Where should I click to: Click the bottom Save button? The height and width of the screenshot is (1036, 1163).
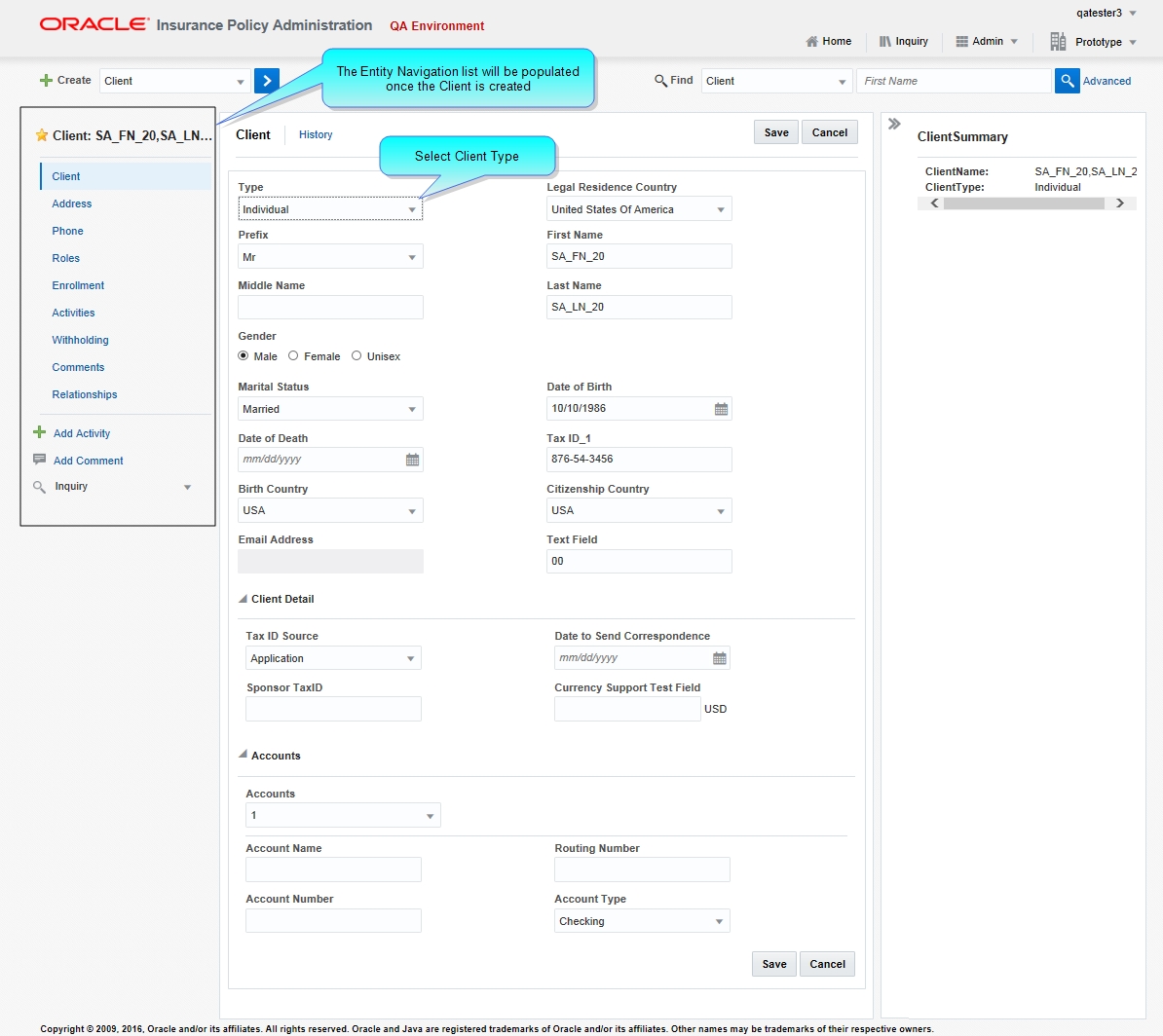(774, 964)
